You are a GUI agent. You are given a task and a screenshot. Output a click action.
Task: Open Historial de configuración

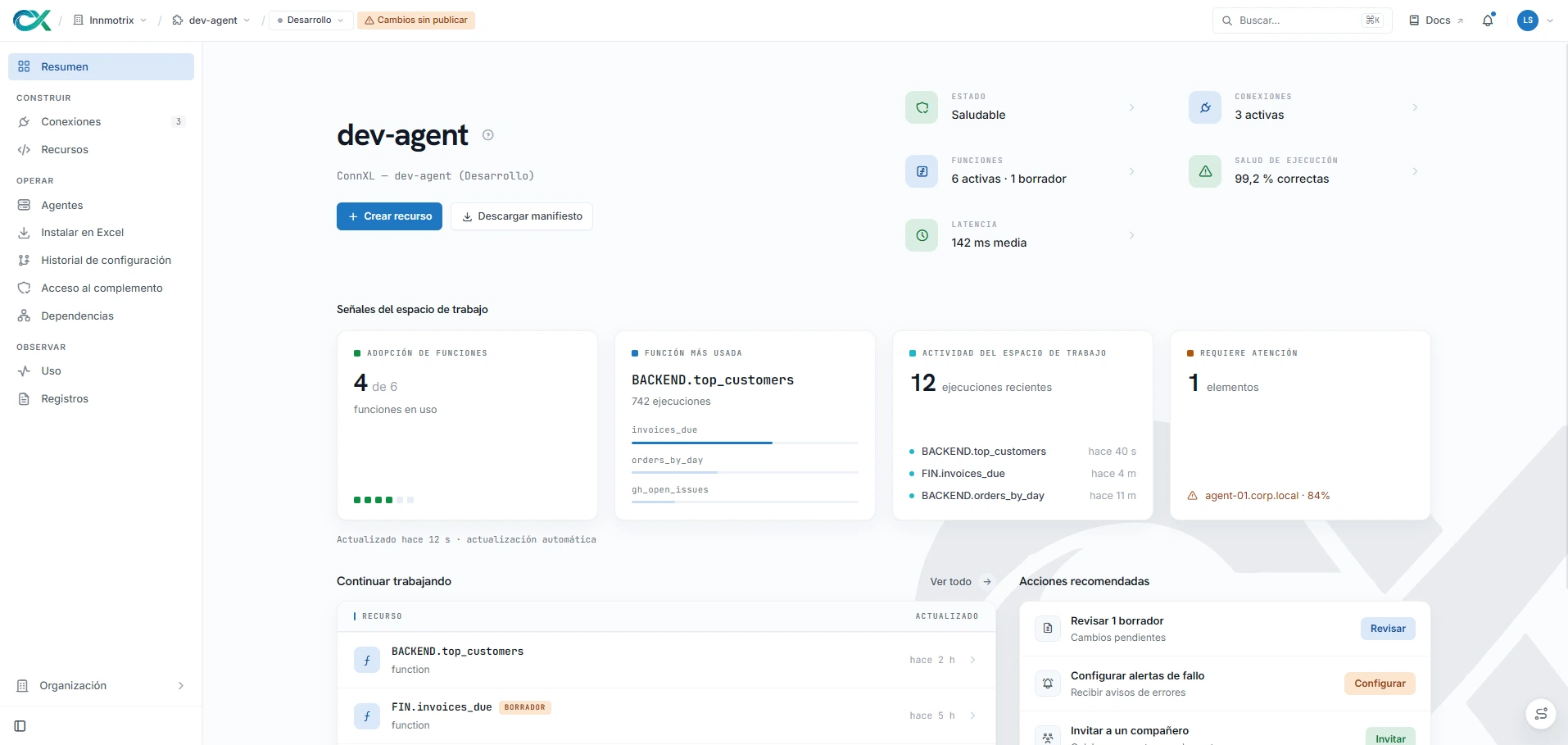pos(101,260)
